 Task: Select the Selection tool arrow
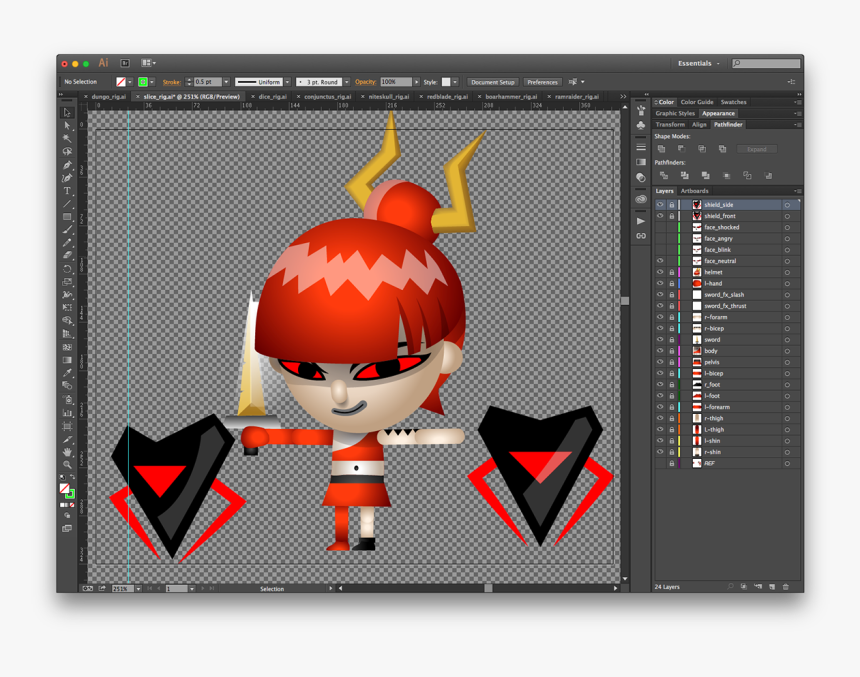[x=67, y=112]
